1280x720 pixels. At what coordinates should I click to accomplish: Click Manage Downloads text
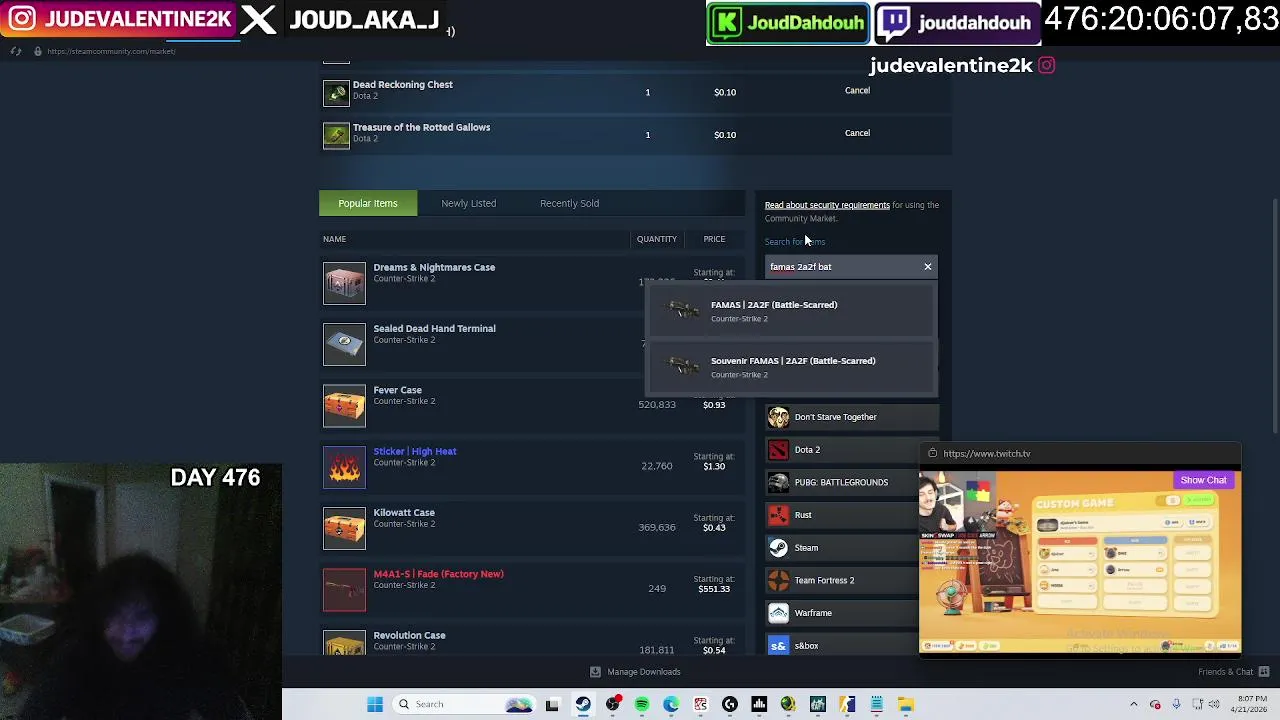pos(644,672)
